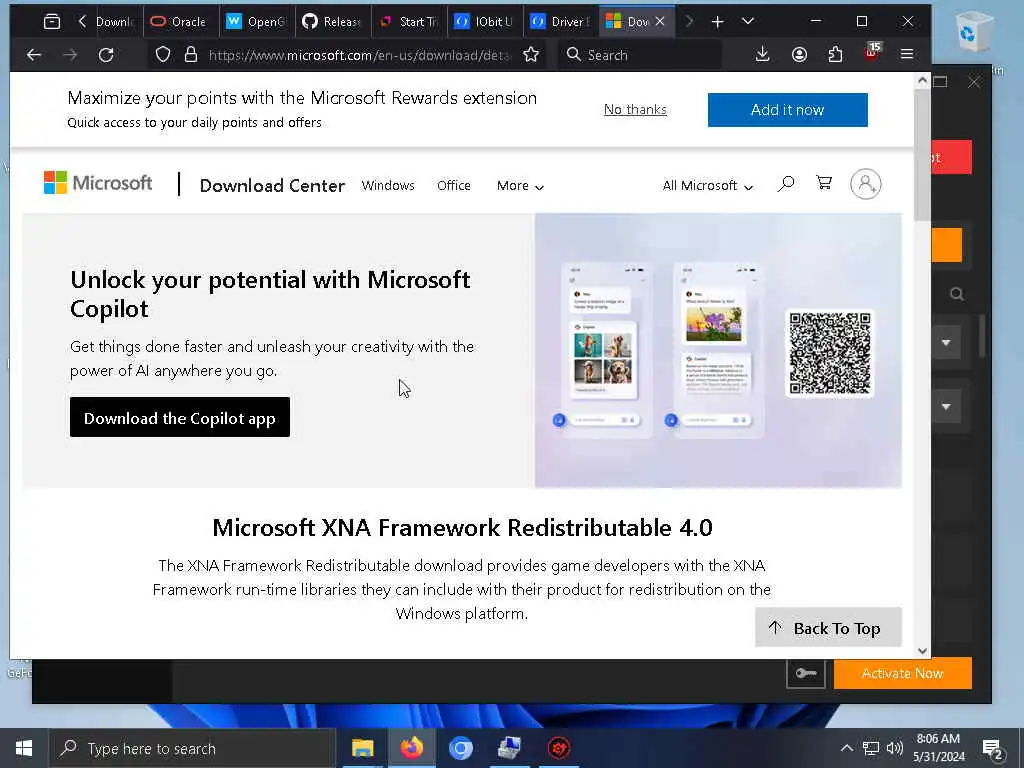Click the Copilot QR code image
The height and width of the screenshot is (768, 1024).
(x=830, y=353)
